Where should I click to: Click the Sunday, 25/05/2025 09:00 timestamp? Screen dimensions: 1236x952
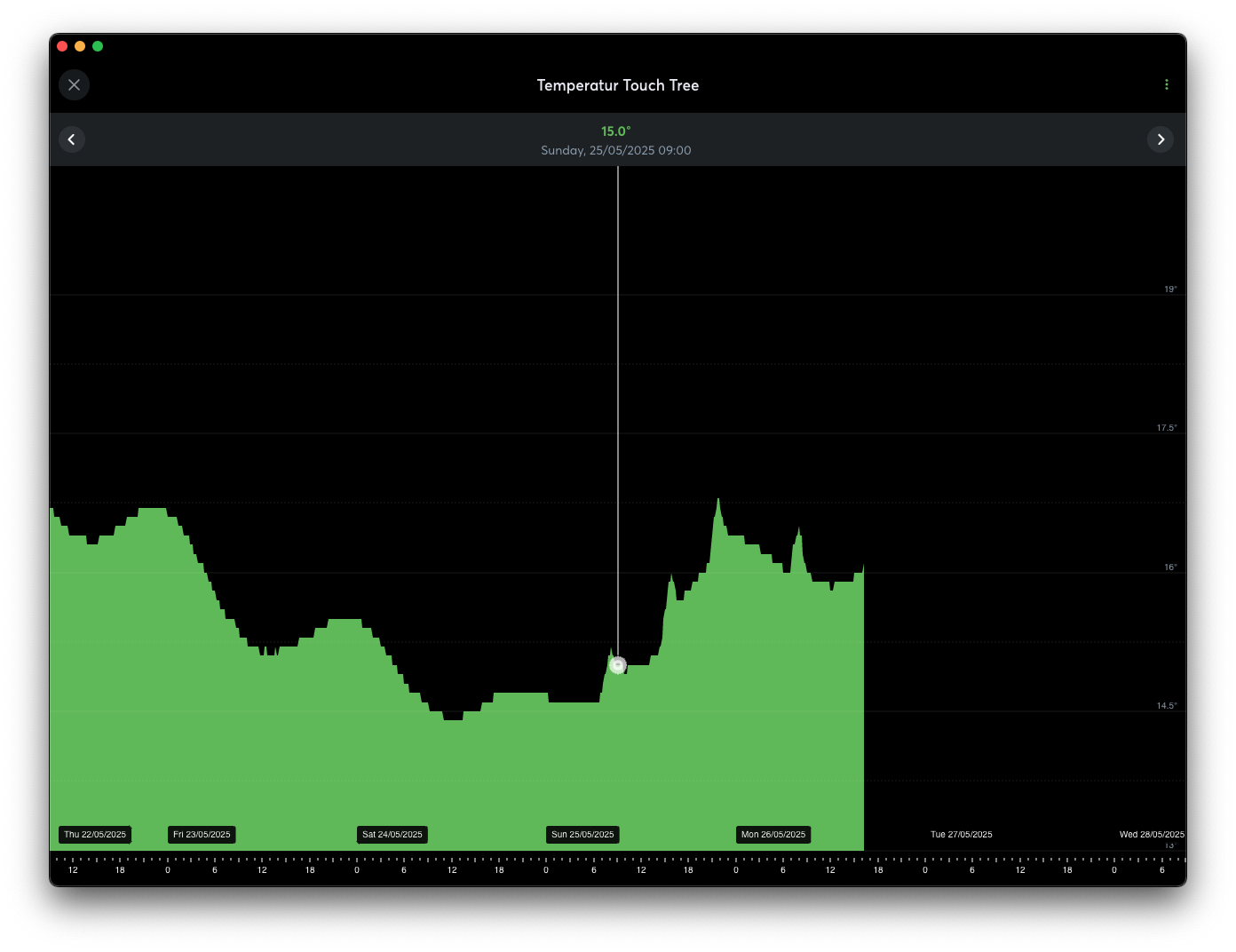tap(615, 151)
